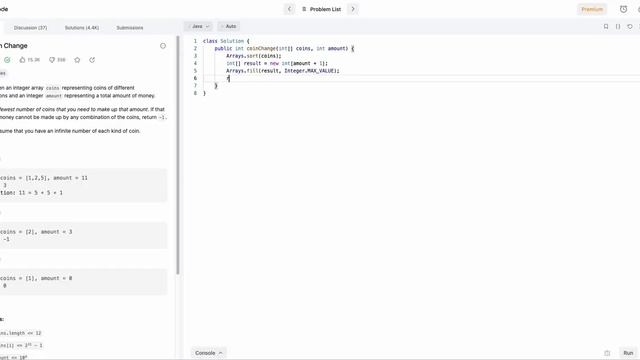Click the Premium button
Image resolution: width=640 pixels, height=360 pixels.
[592, 9]
